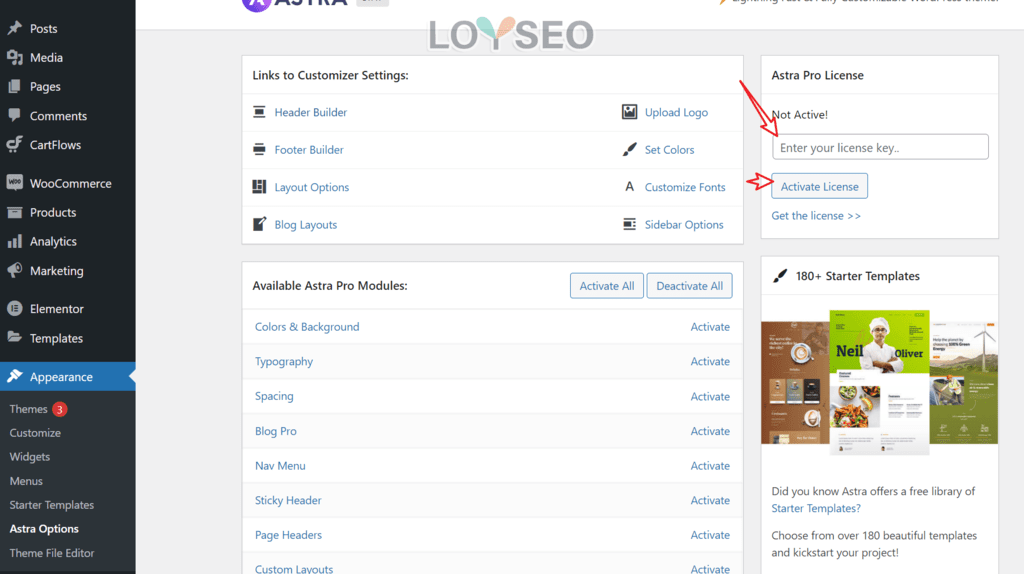Image resolution: width=1024 pixels, height=574 pixels.
Task: Click the Elementor icon in sidebar
Action: pos(14,308)
